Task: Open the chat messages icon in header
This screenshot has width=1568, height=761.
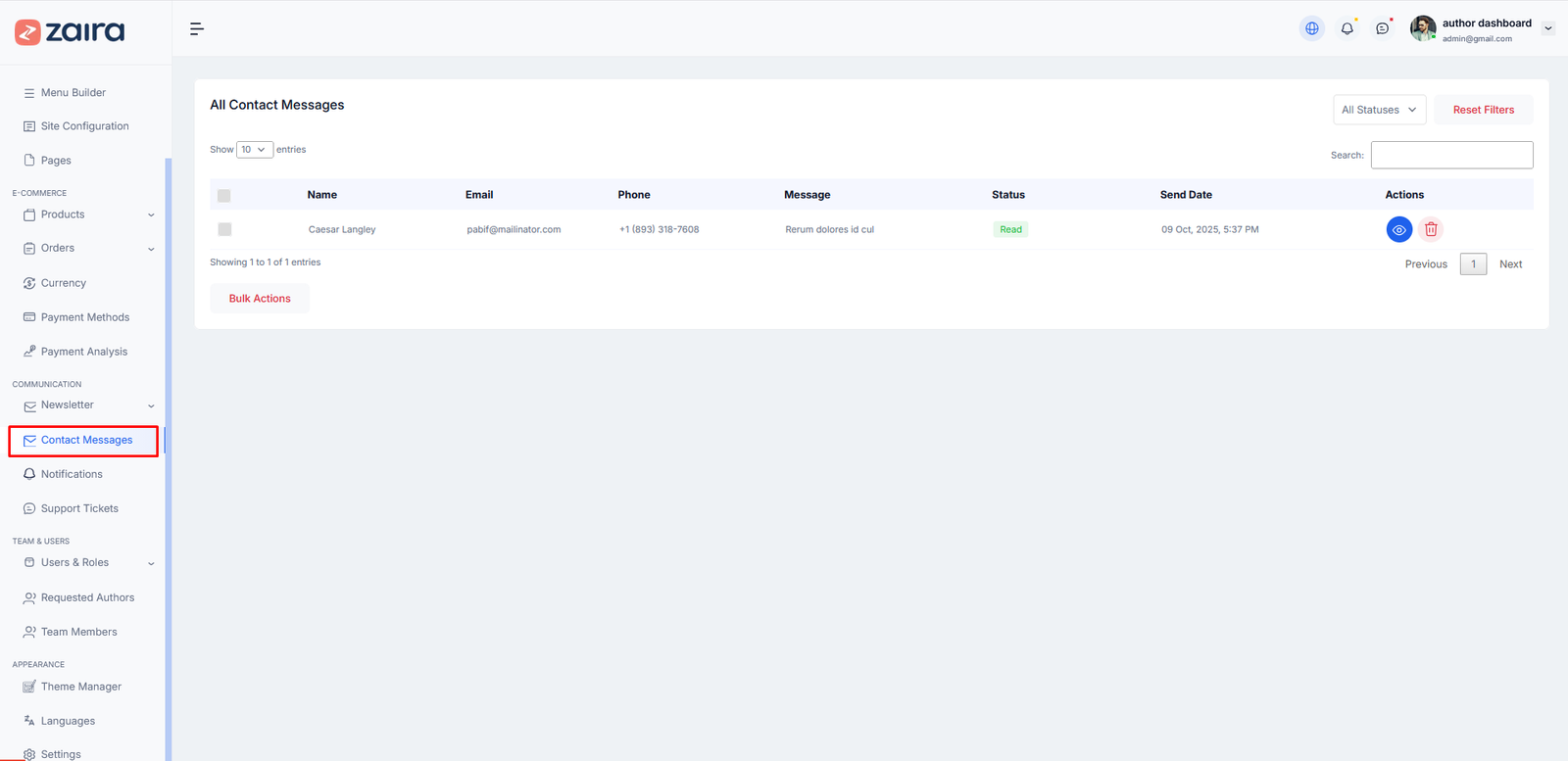Action: point(1382,28)
